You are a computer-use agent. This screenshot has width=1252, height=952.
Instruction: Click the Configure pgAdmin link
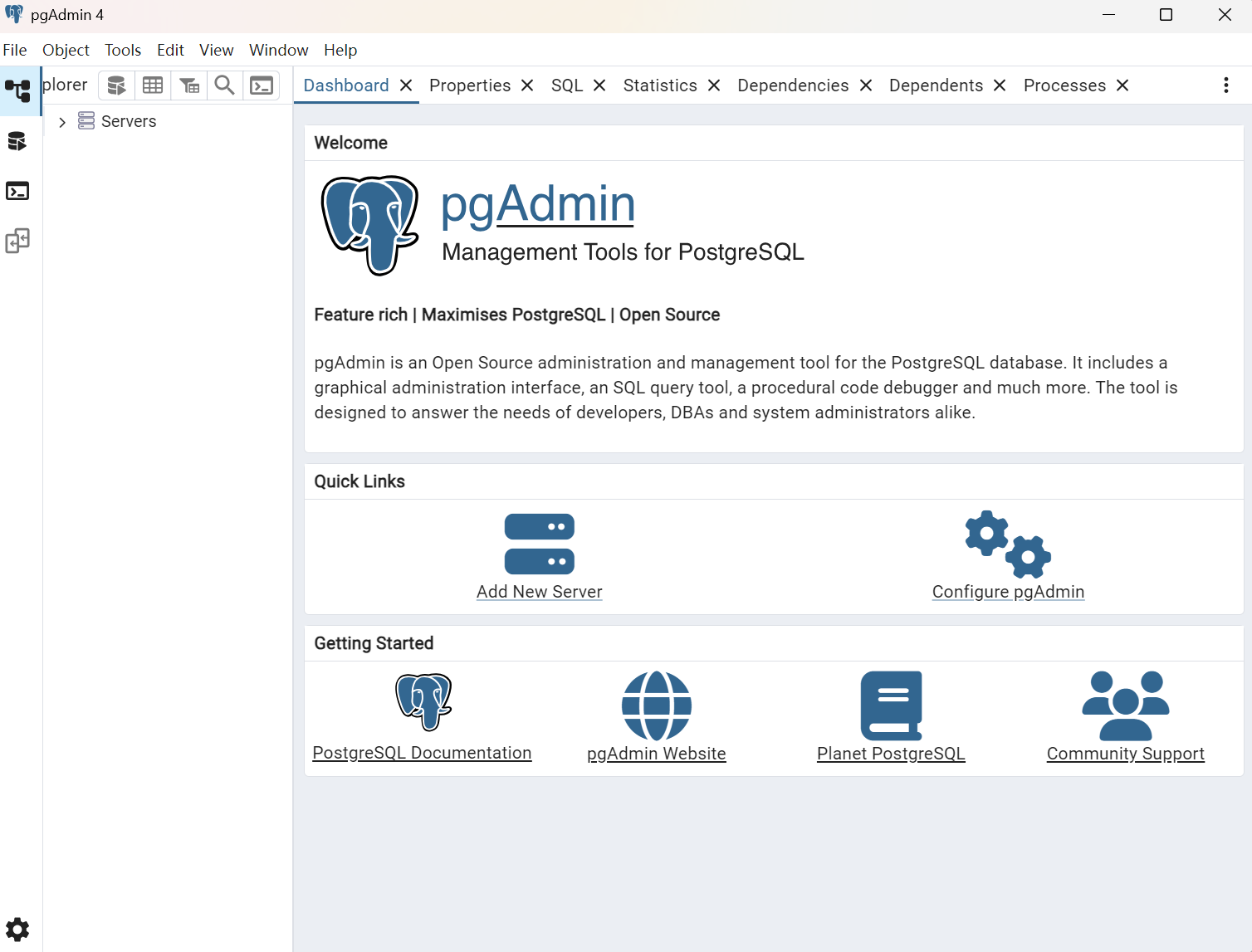click(x=1008, y=592)
